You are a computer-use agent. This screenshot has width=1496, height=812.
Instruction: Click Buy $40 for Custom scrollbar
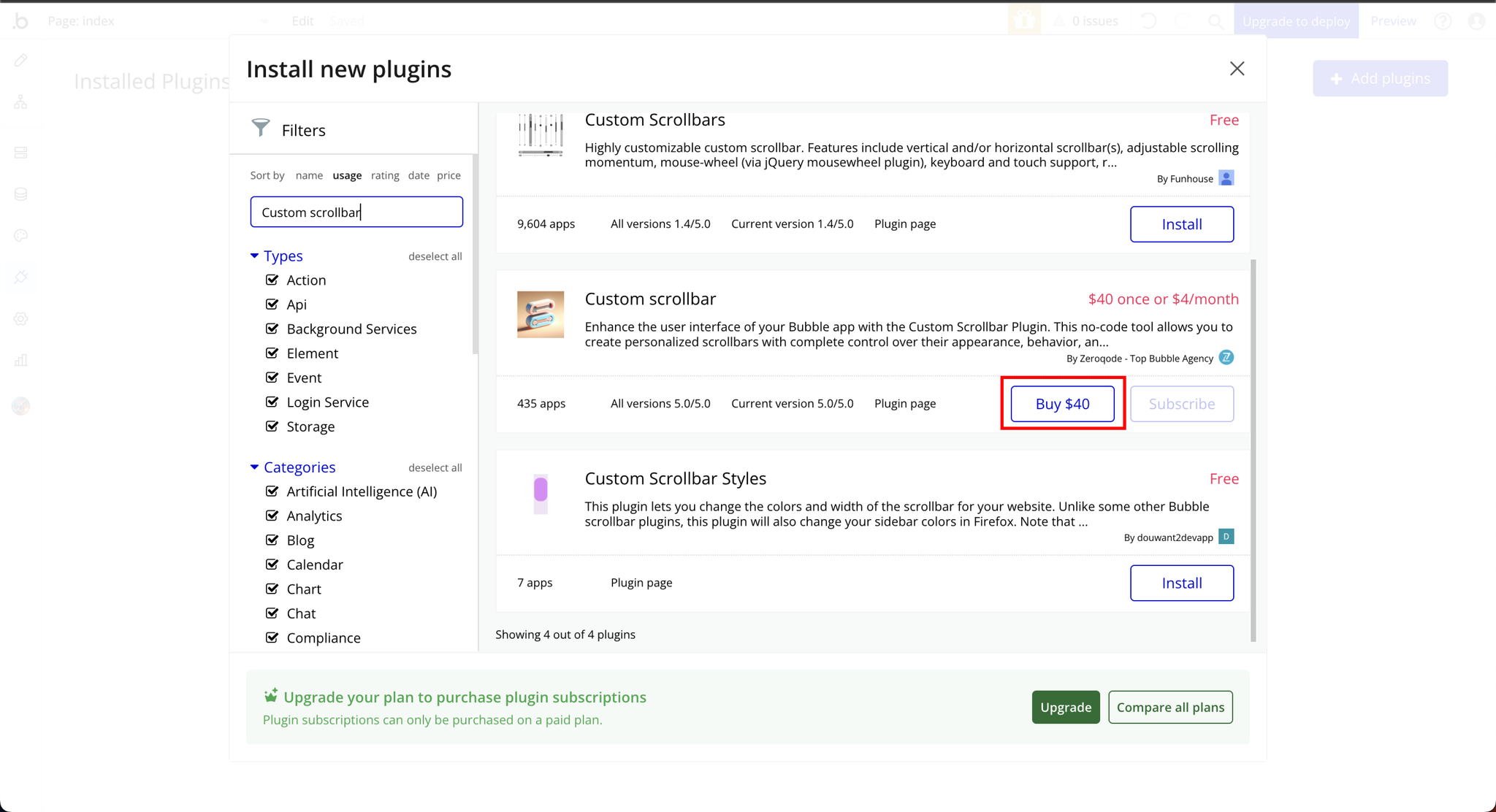click(1062, 403)
